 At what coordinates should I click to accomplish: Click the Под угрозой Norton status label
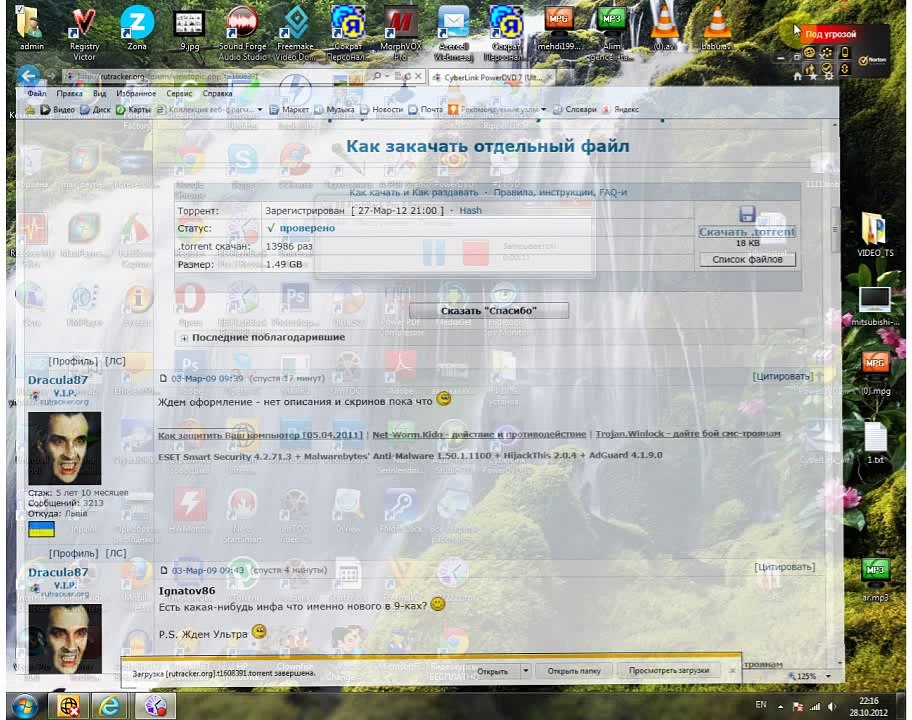click(x=831, y=34)
